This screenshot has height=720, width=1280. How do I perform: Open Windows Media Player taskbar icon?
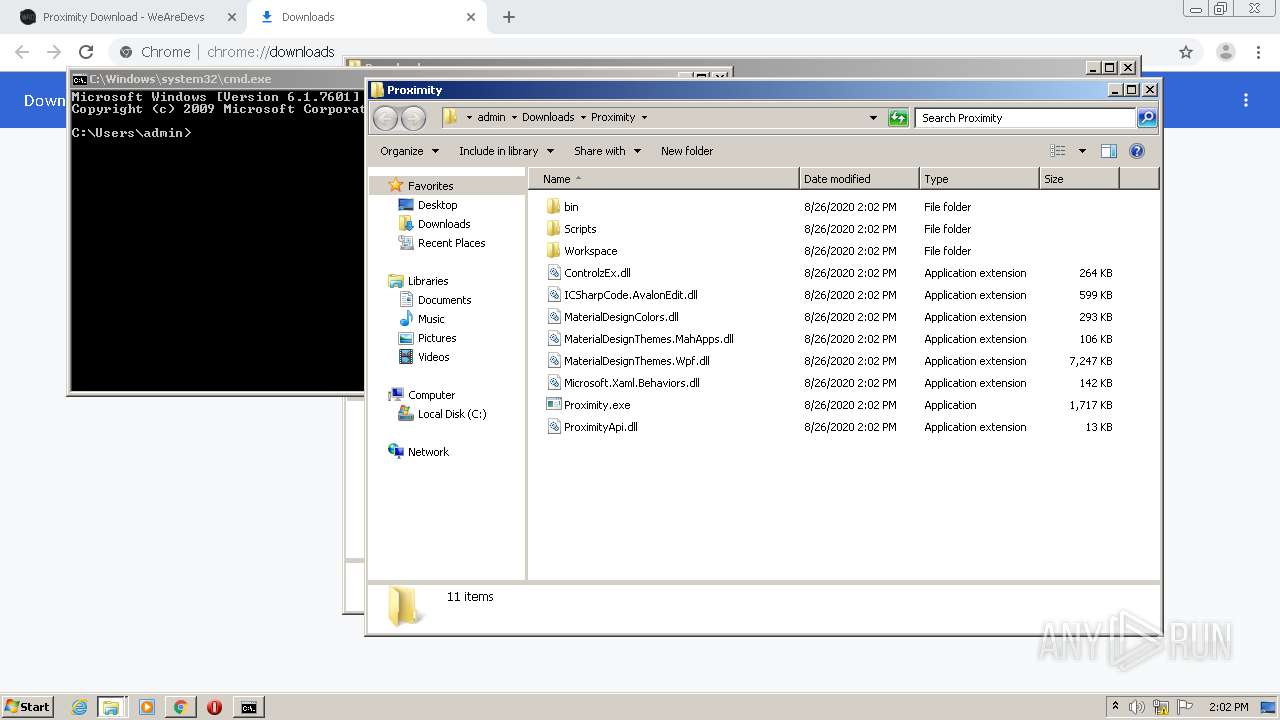pos(147,707)
